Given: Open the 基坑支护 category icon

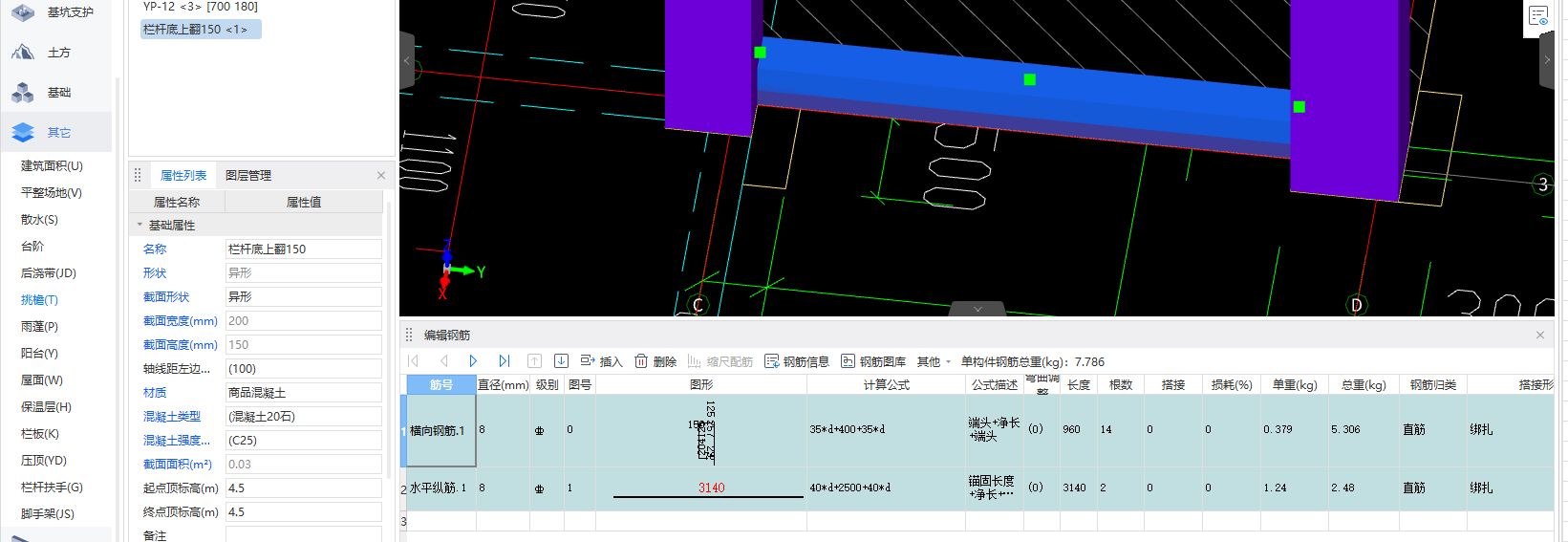Looking at the screenshot, I should [x=23, y=11].
